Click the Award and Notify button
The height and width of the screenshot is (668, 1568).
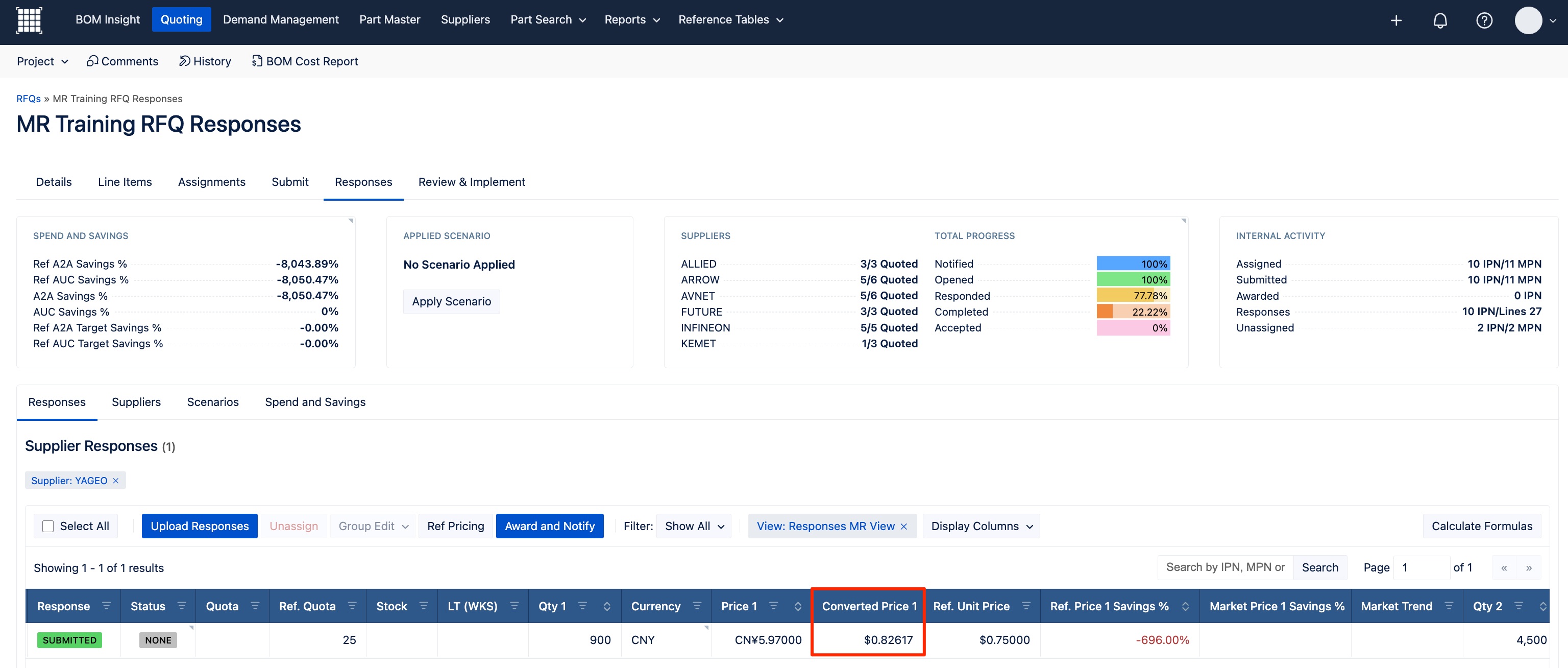click(x=550, y=526)
